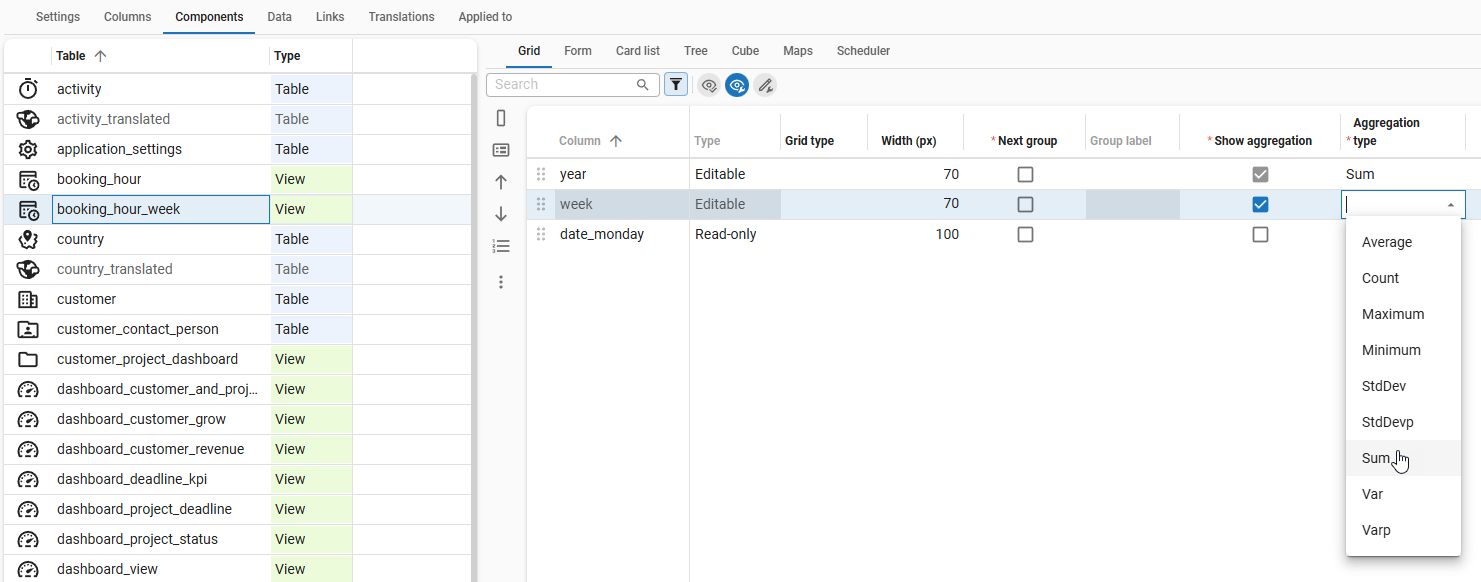Image resolution: width=1481 pixels, height=582 pixels.
Task: Choose Count in the open aggregation list
Action: click(x=1379, y=277)
